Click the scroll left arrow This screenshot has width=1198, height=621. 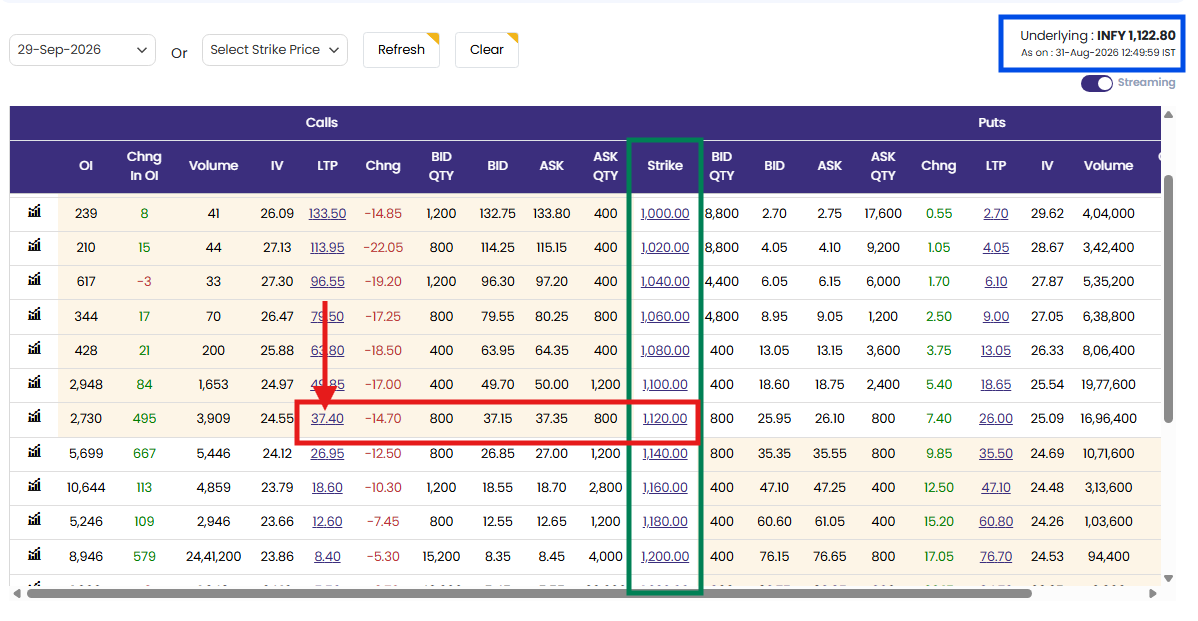(17, 594)
